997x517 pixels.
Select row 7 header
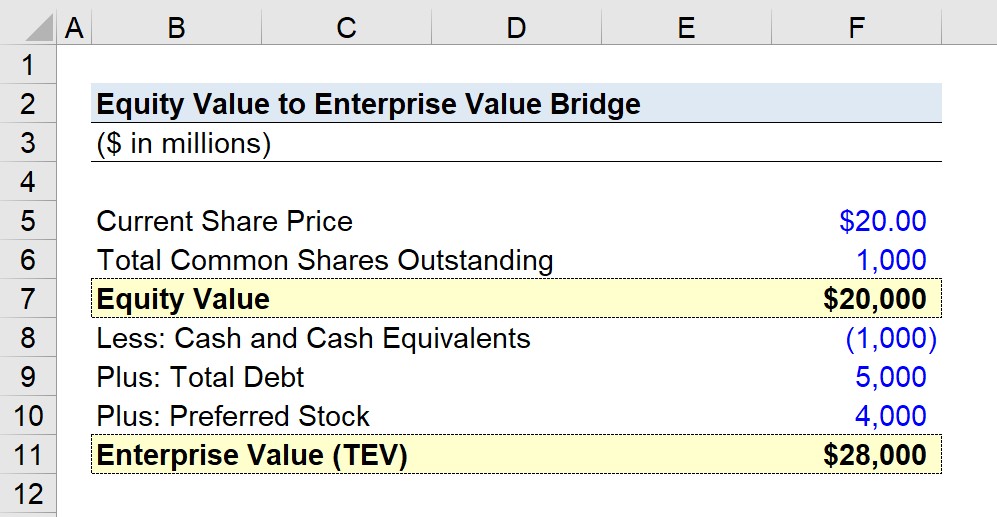tap(28, 299)
